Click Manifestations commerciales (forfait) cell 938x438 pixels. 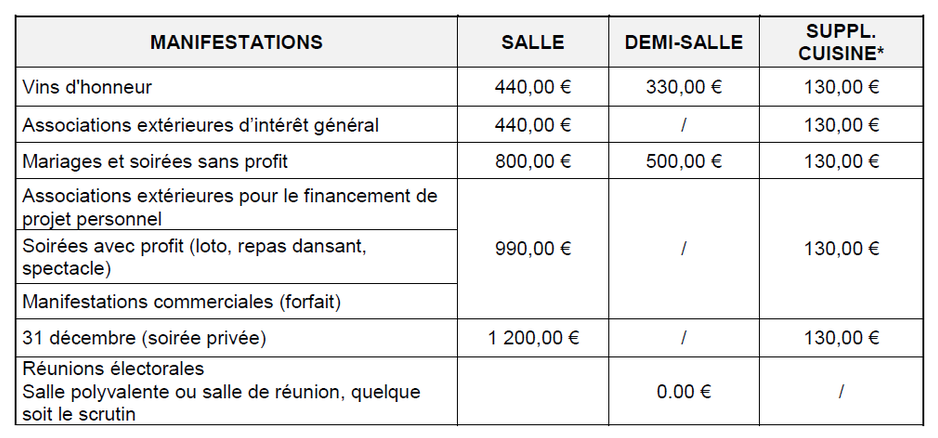tap(236, 302)
